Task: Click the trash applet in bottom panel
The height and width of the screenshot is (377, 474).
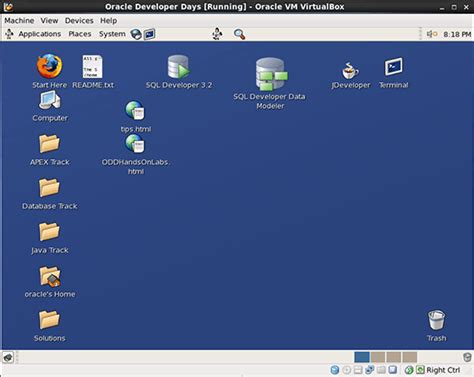Action: [467, 357]
